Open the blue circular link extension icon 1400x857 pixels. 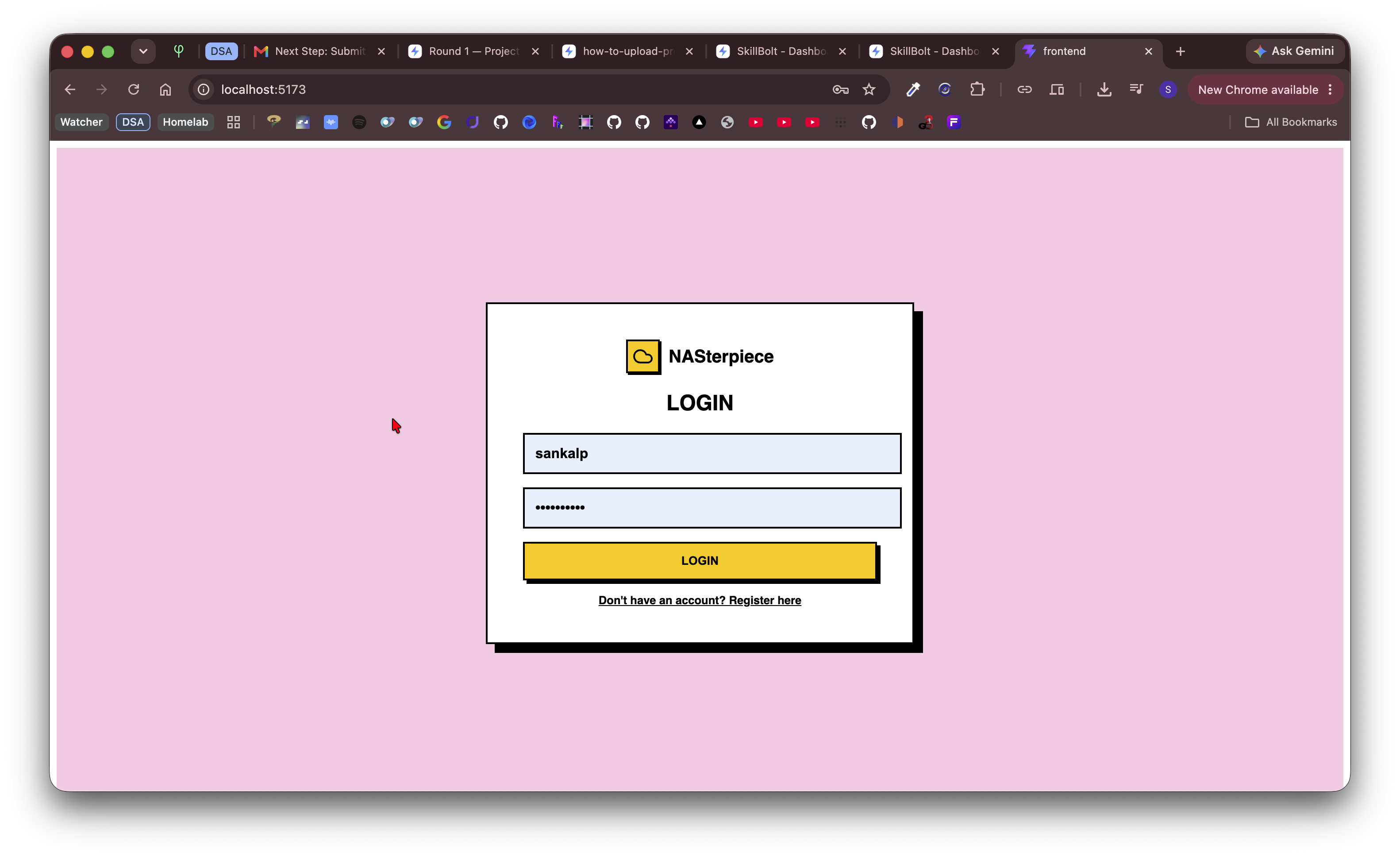tap(944, 89)
